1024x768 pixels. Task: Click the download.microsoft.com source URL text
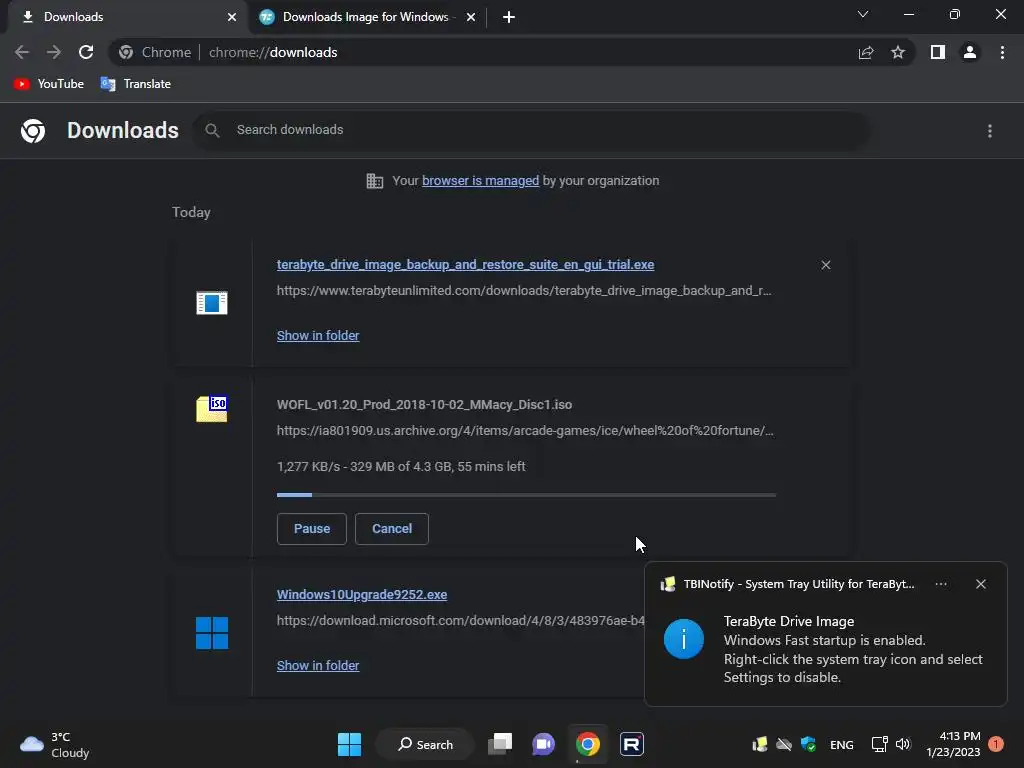tap(460, 620)
